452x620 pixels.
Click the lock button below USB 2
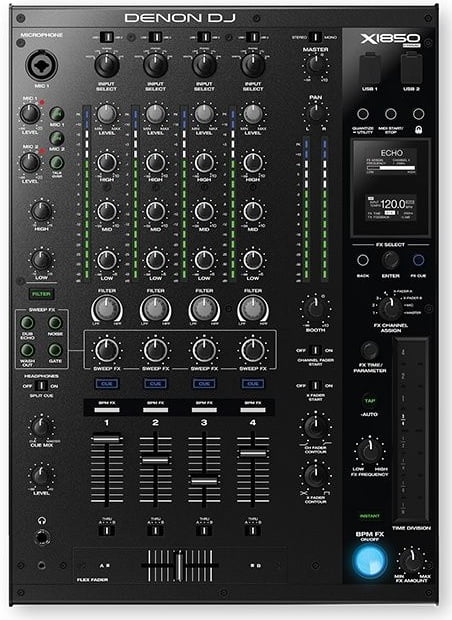tap(418, 114)
